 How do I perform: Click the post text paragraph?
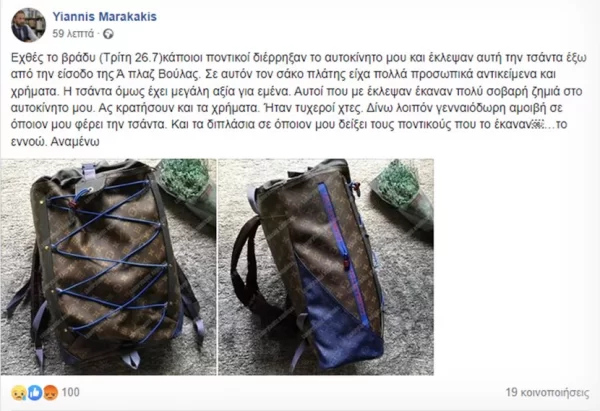pos(297,99)
